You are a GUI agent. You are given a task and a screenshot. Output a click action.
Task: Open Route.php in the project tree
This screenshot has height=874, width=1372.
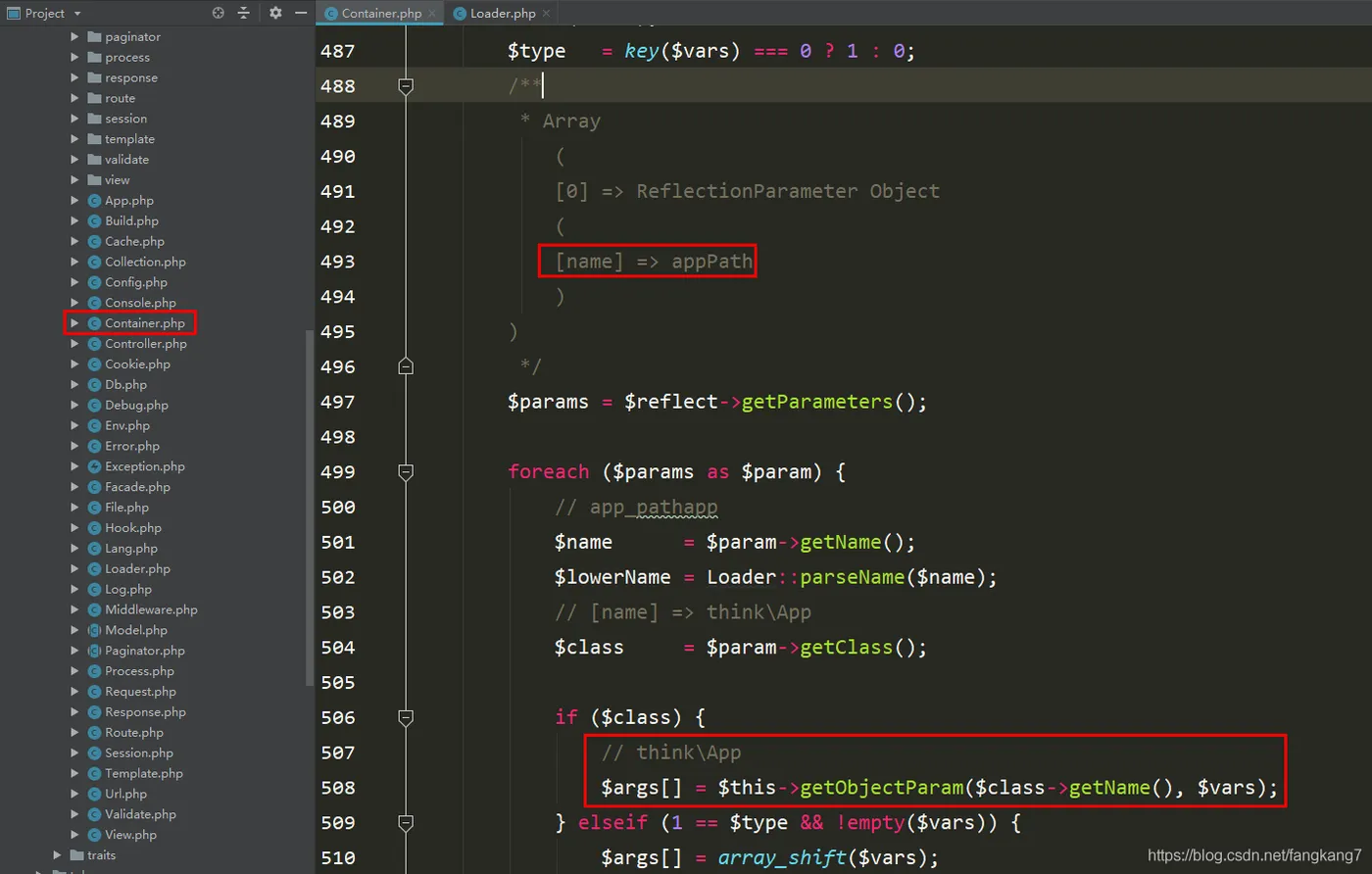134,733
